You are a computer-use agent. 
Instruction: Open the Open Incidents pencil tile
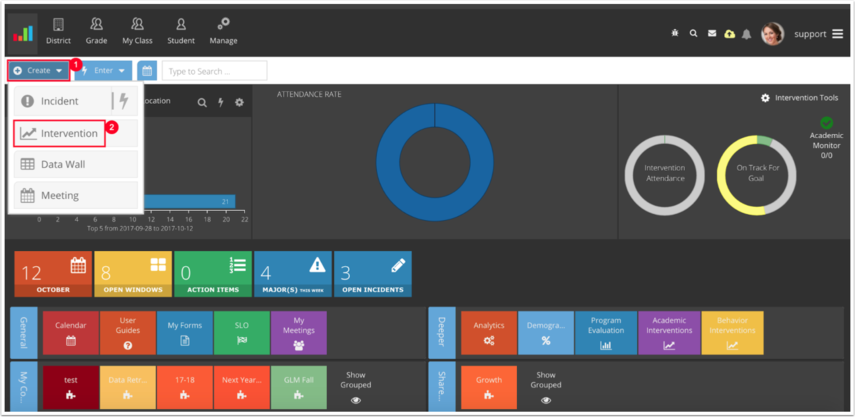[372, 274]
